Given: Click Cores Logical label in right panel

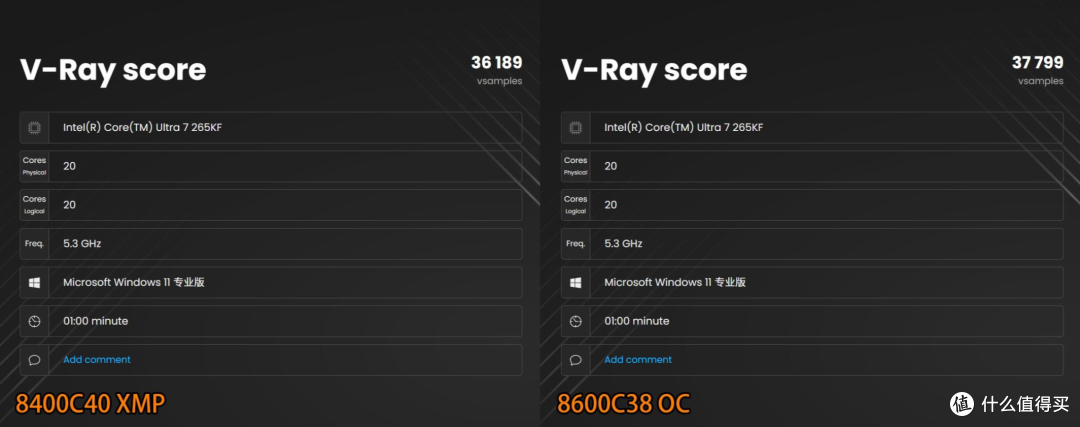Looking at the screenshot, I should [576, 205].
